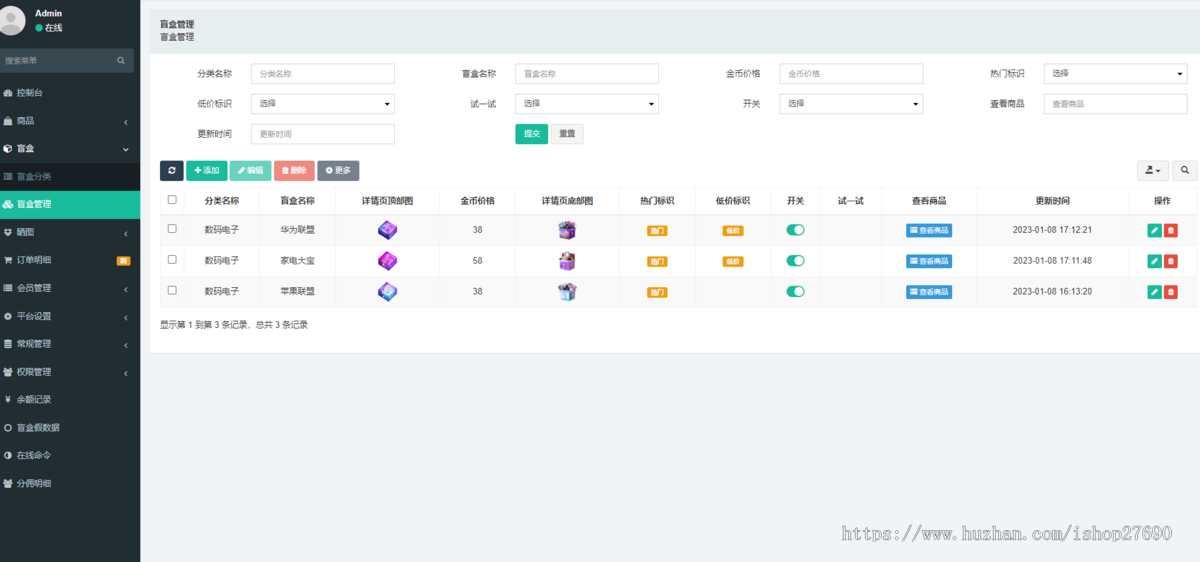Toggle the switch off for 华为联盟
This screenshot has height=562, width=1200.
click(x=795, y=230)
